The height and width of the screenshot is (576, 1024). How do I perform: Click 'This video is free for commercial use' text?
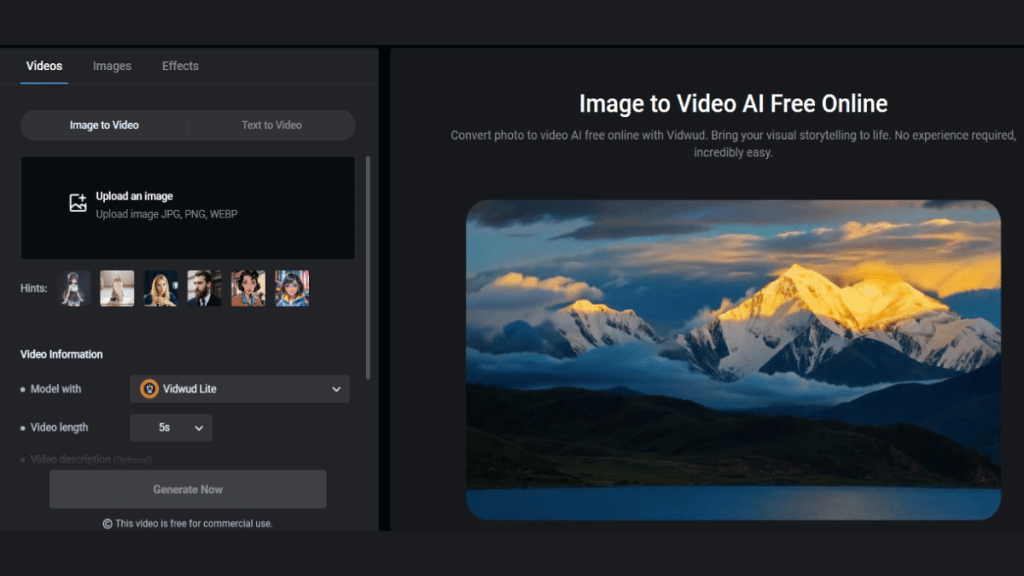(194, 524)
